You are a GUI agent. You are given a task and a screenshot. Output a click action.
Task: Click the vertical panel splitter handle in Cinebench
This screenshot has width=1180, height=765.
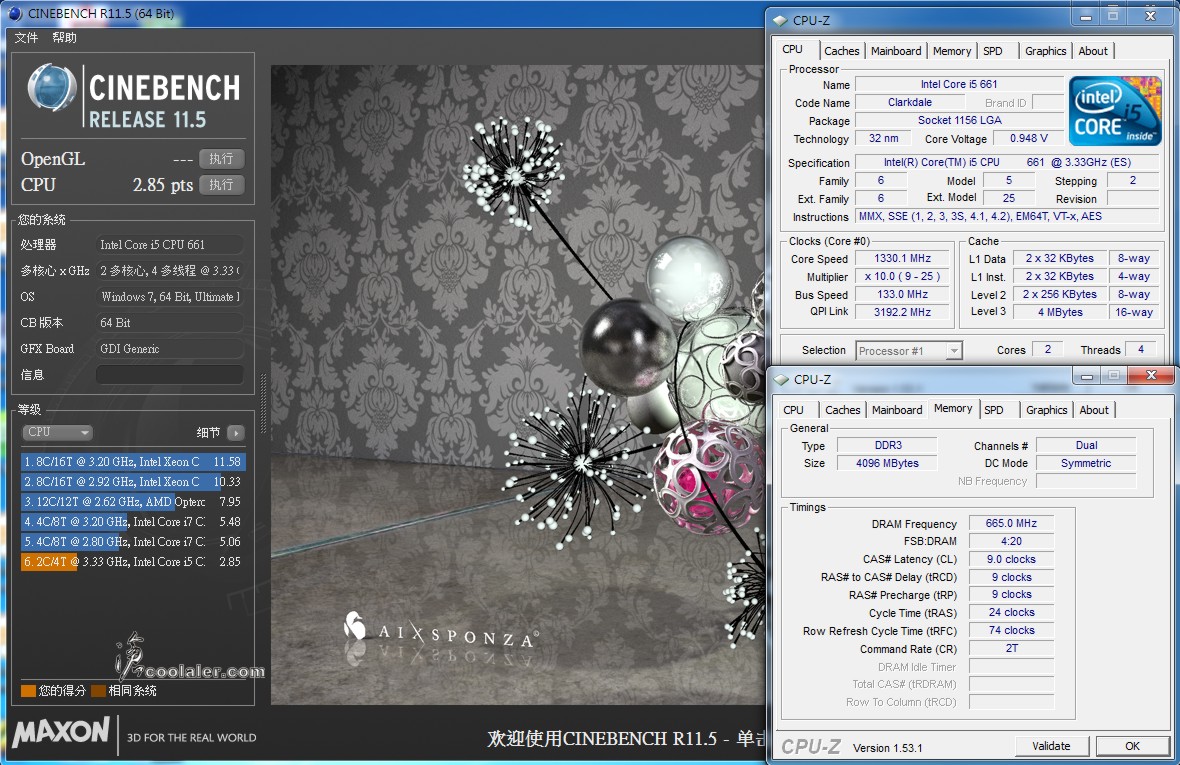(263, 404)
